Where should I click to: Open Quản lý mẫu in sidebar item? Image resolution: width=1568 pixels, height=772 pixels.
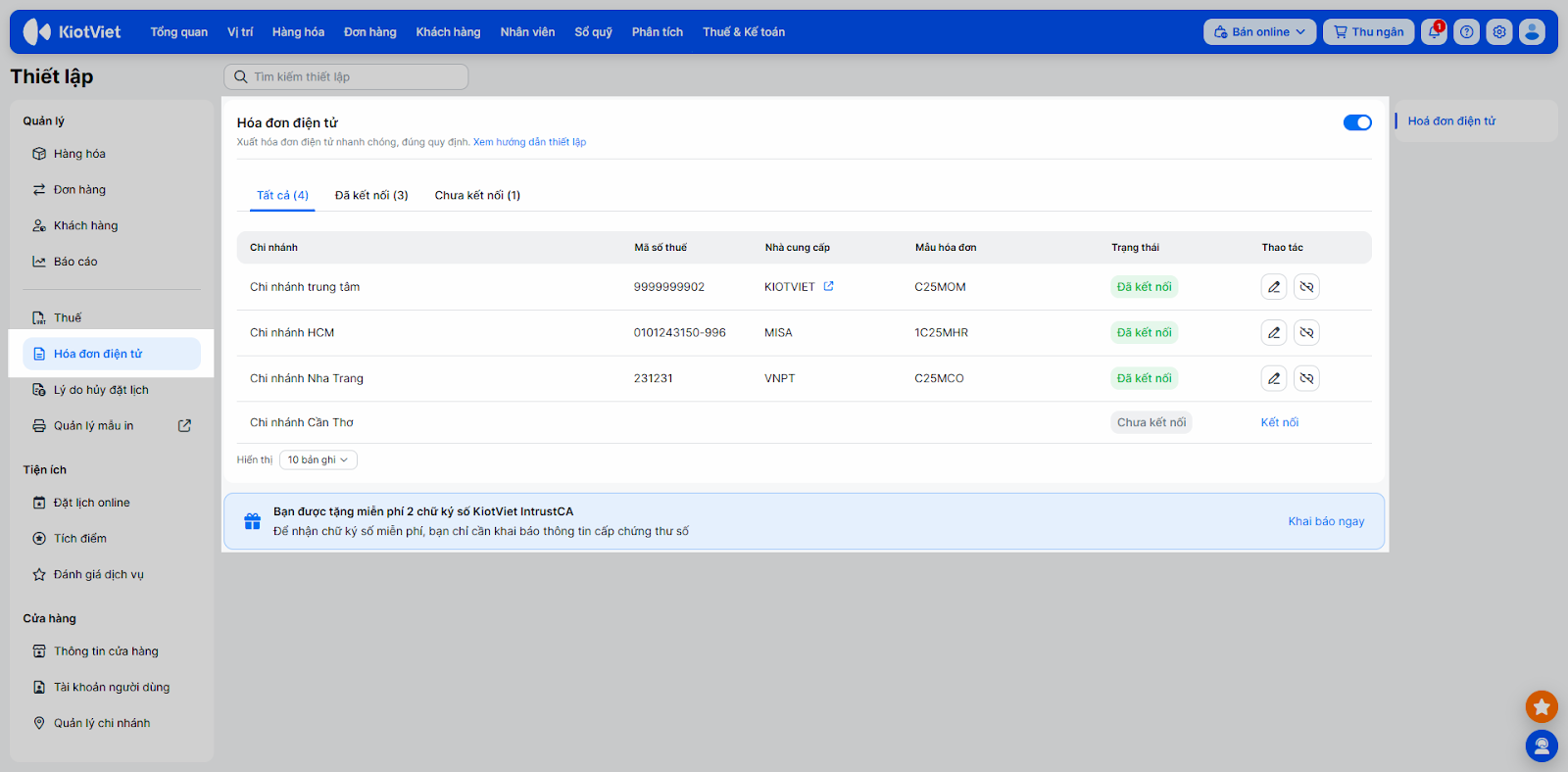point(93,425)
